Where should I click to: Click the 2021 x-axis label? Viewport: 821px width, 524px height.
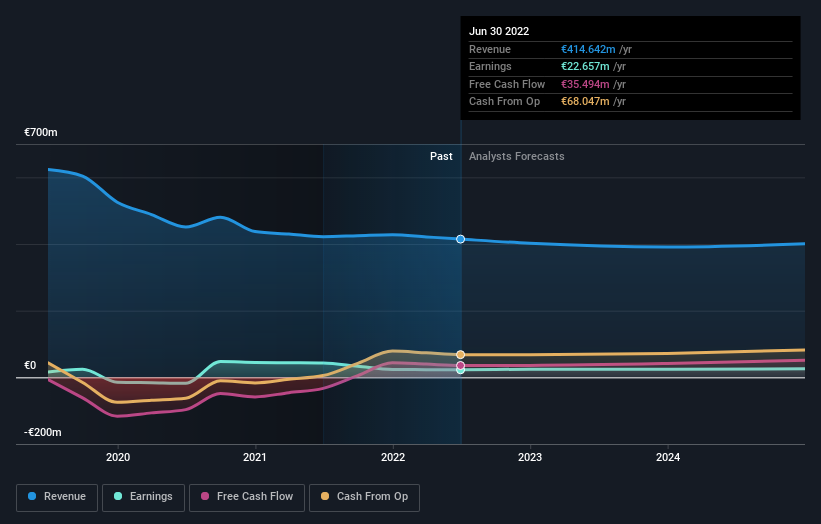click(254, 457)
